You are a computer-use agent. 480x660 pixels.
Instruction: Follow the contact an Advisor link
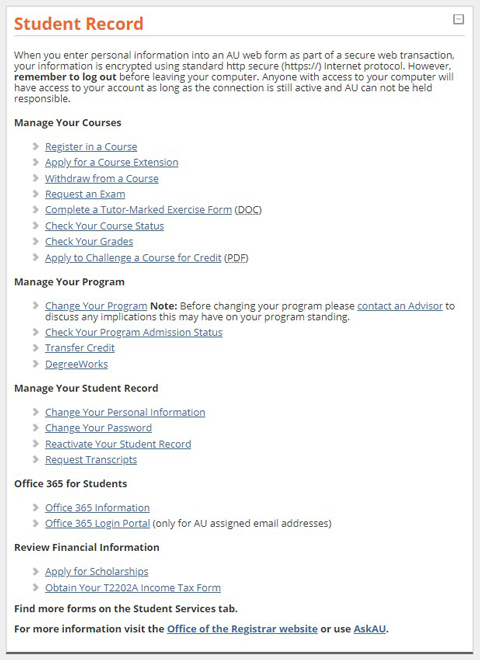click(400, 306)
